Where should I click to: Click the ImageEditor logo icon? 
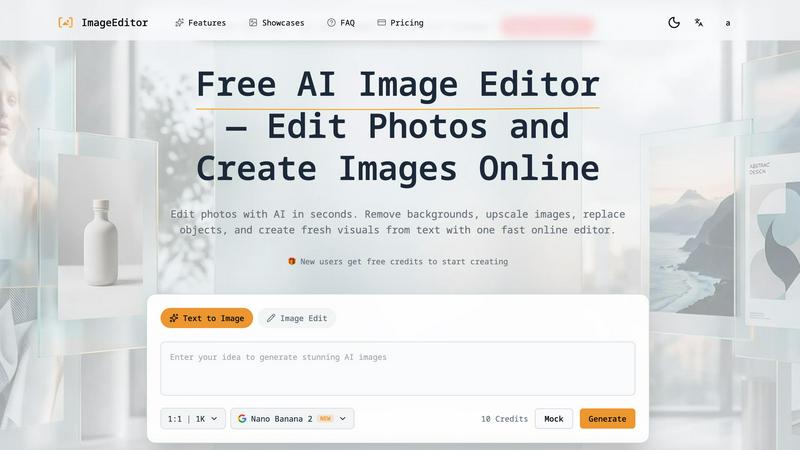[x=65, y=22]
